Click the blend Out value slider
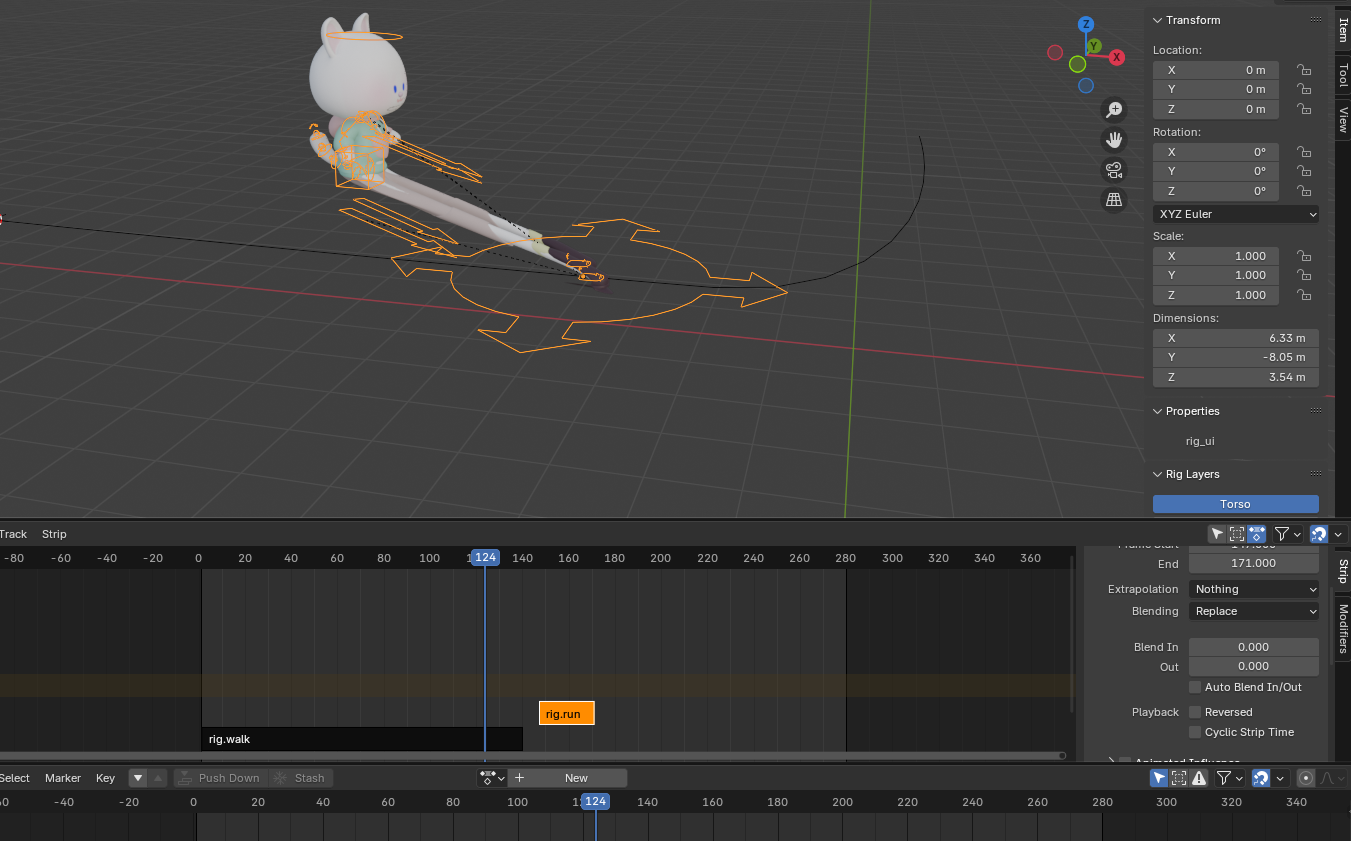Viewport: 1351px width, 841px height. [x=1254, y=666]
